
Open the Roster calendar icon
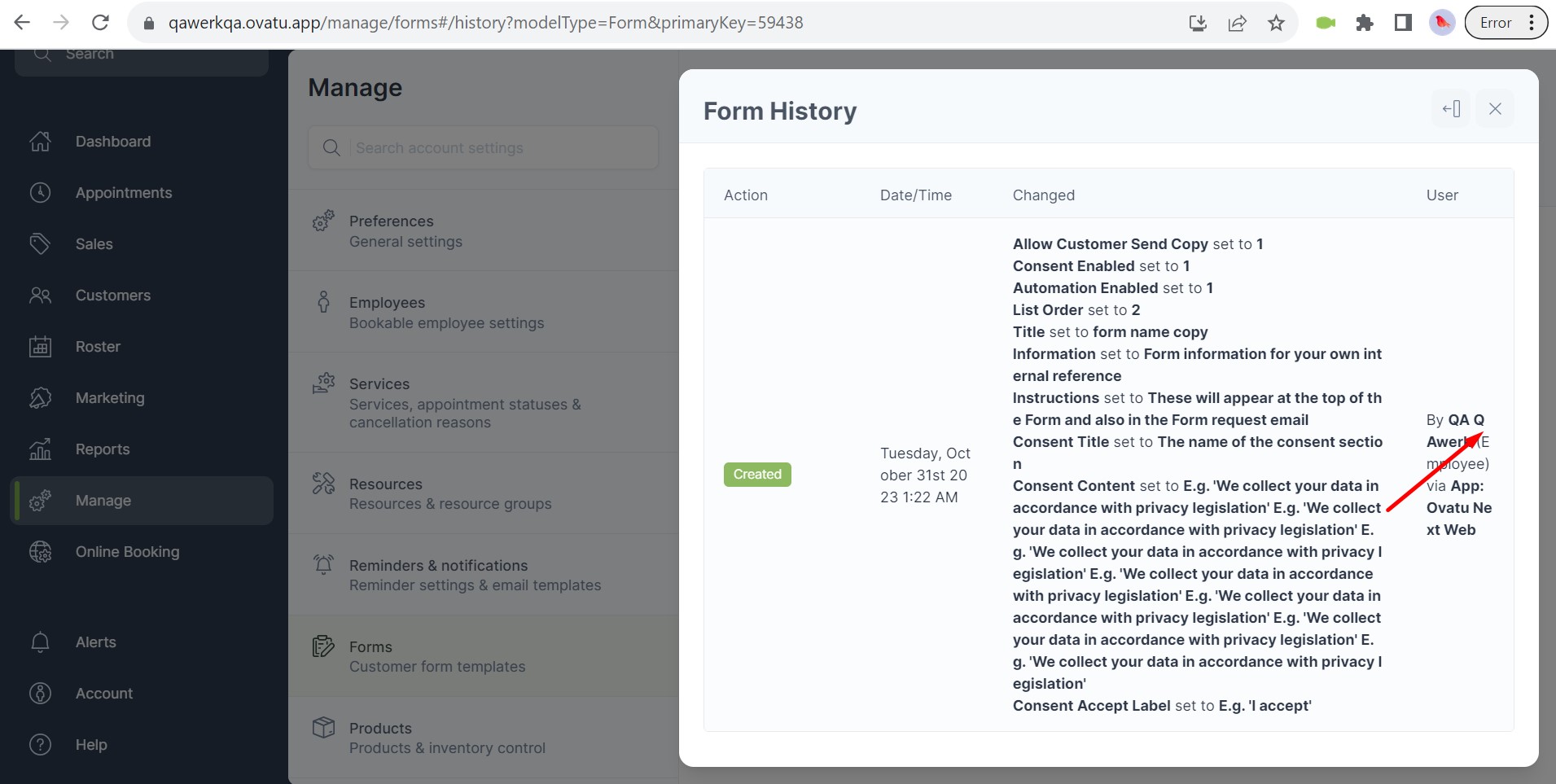tap(40, 347)
